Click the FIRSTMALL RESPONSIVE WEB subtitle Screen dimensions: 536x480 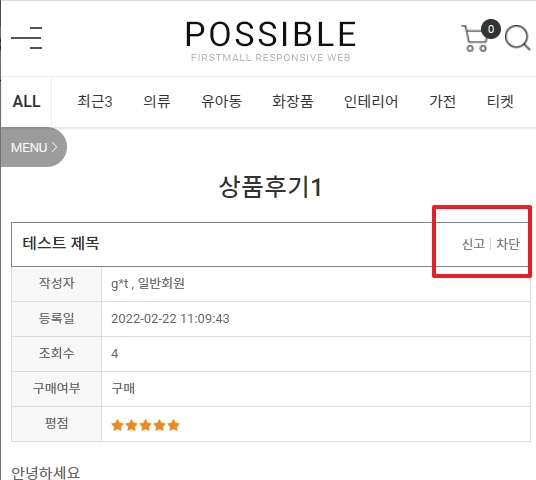tap(271, 57)
